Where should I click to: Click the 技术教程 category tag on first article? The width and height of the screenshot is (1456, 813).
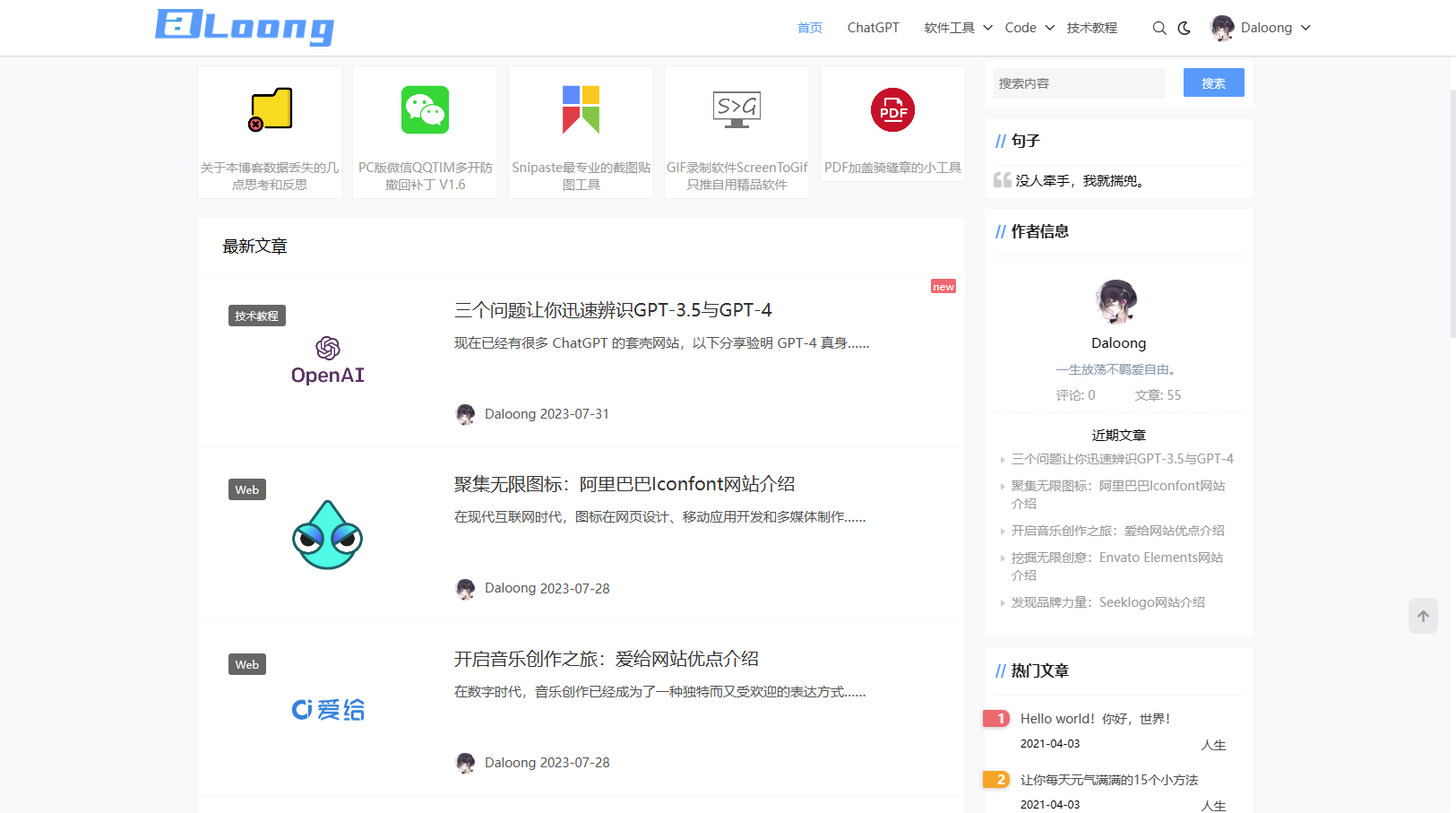tap(257, 316)
